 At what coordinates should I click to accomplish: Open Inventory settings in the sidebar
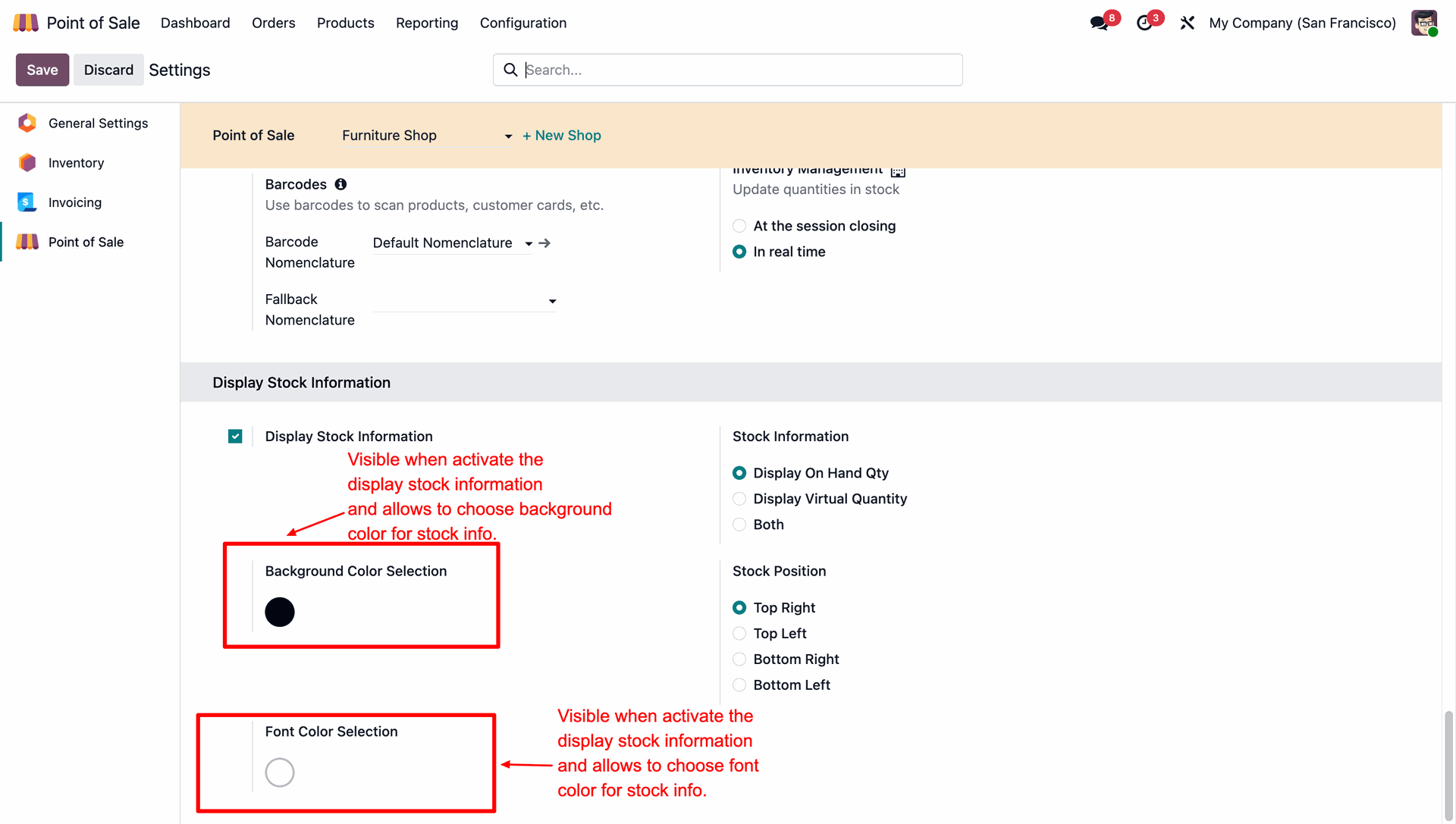pyautogui.click(x=76, y=163)
